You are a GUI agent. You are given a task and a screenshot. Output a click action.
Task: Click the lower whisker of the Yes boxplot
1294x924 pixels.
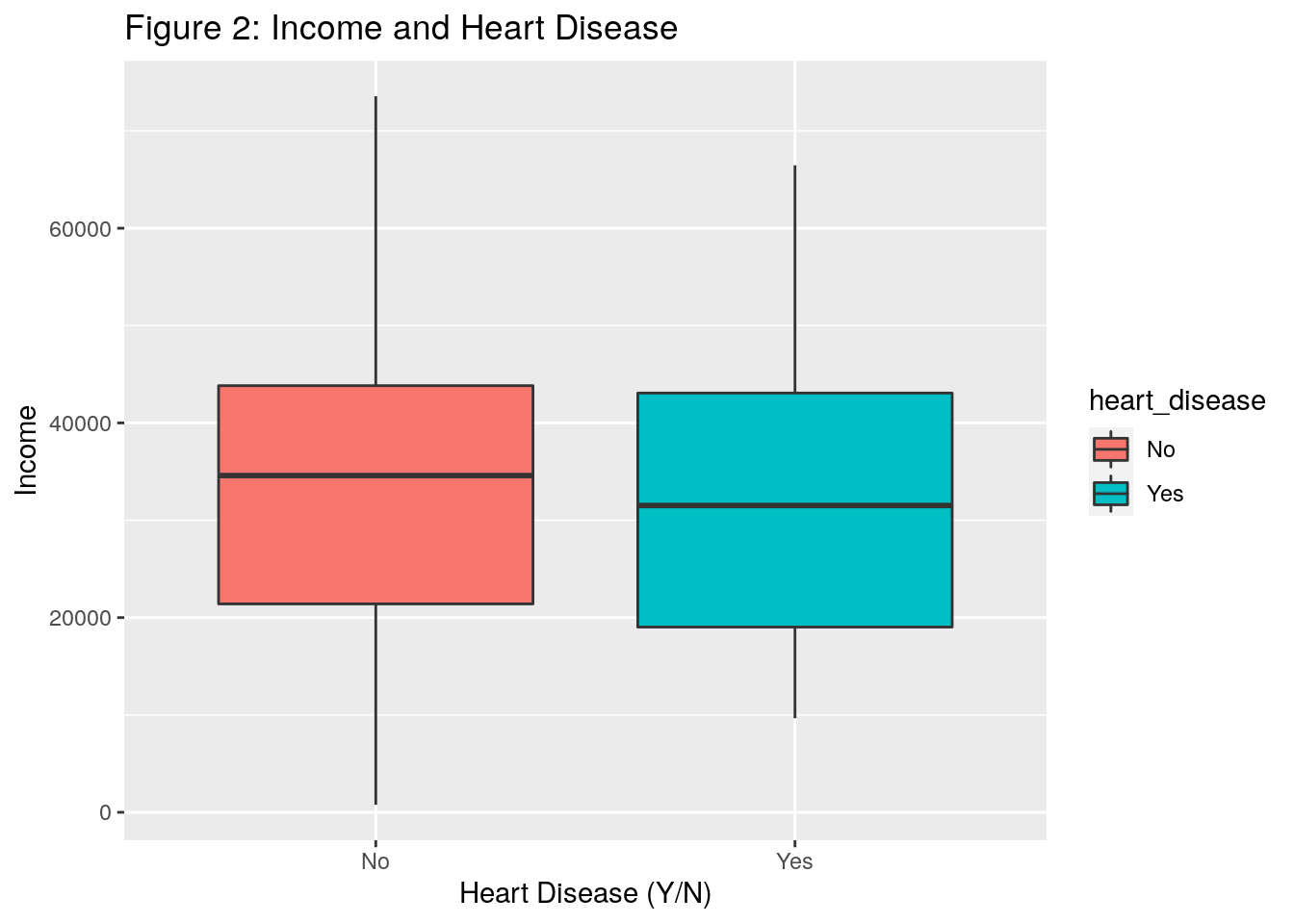tap(794, 672)
